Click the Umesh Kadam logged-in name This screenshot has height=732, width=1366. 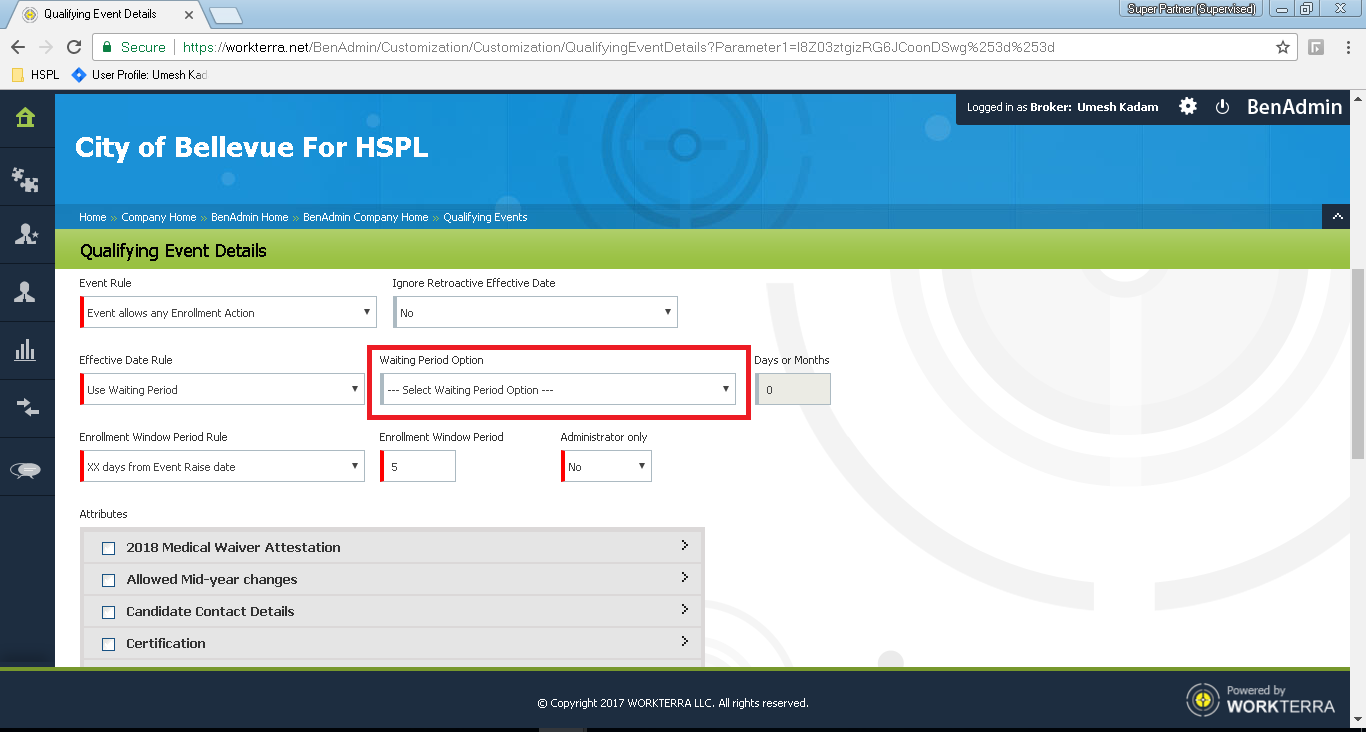coord(1118,107)
